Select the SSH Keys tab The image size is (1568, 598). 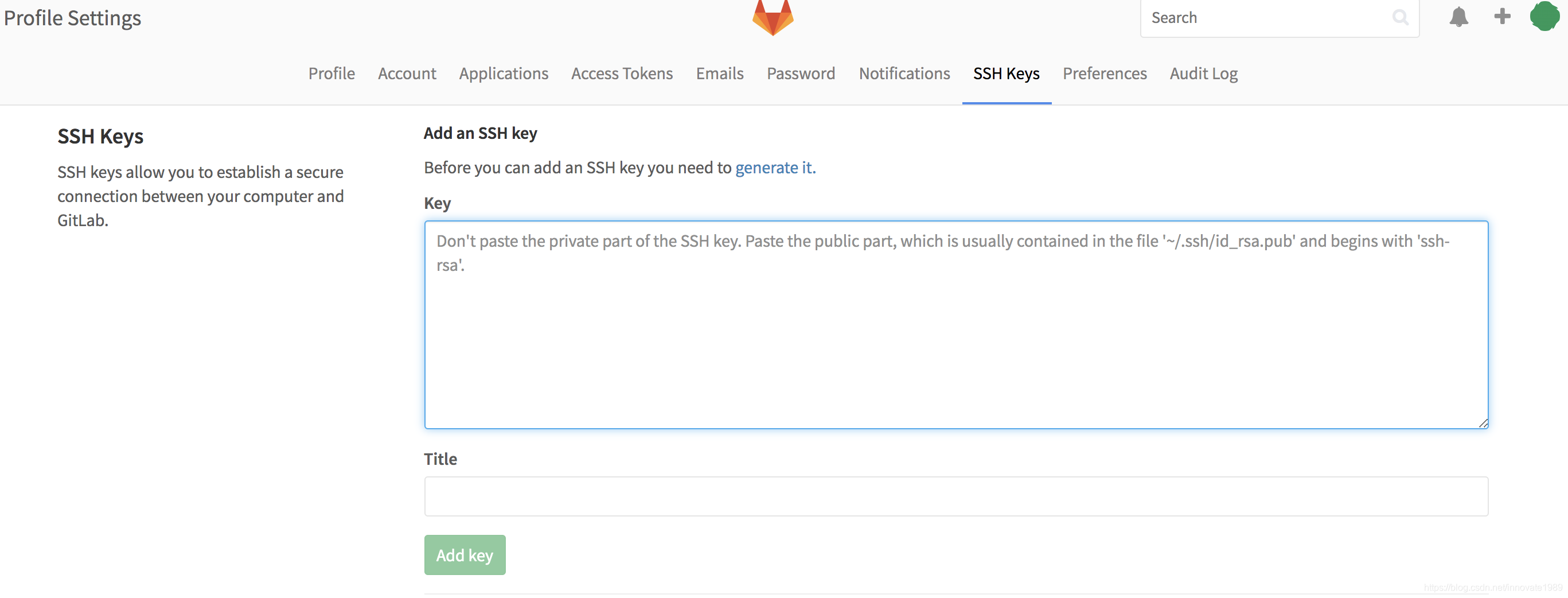[1006, 73]
